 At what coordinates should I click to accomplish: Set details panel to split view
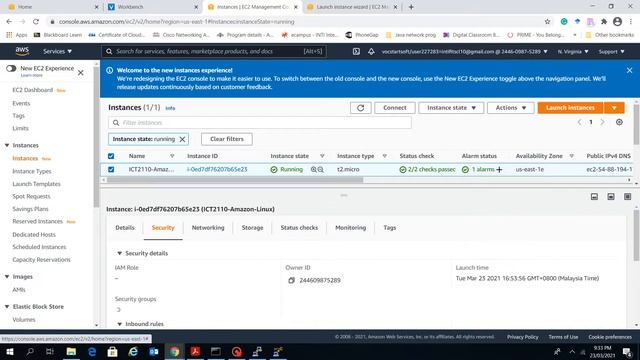(x=611, y=197)
